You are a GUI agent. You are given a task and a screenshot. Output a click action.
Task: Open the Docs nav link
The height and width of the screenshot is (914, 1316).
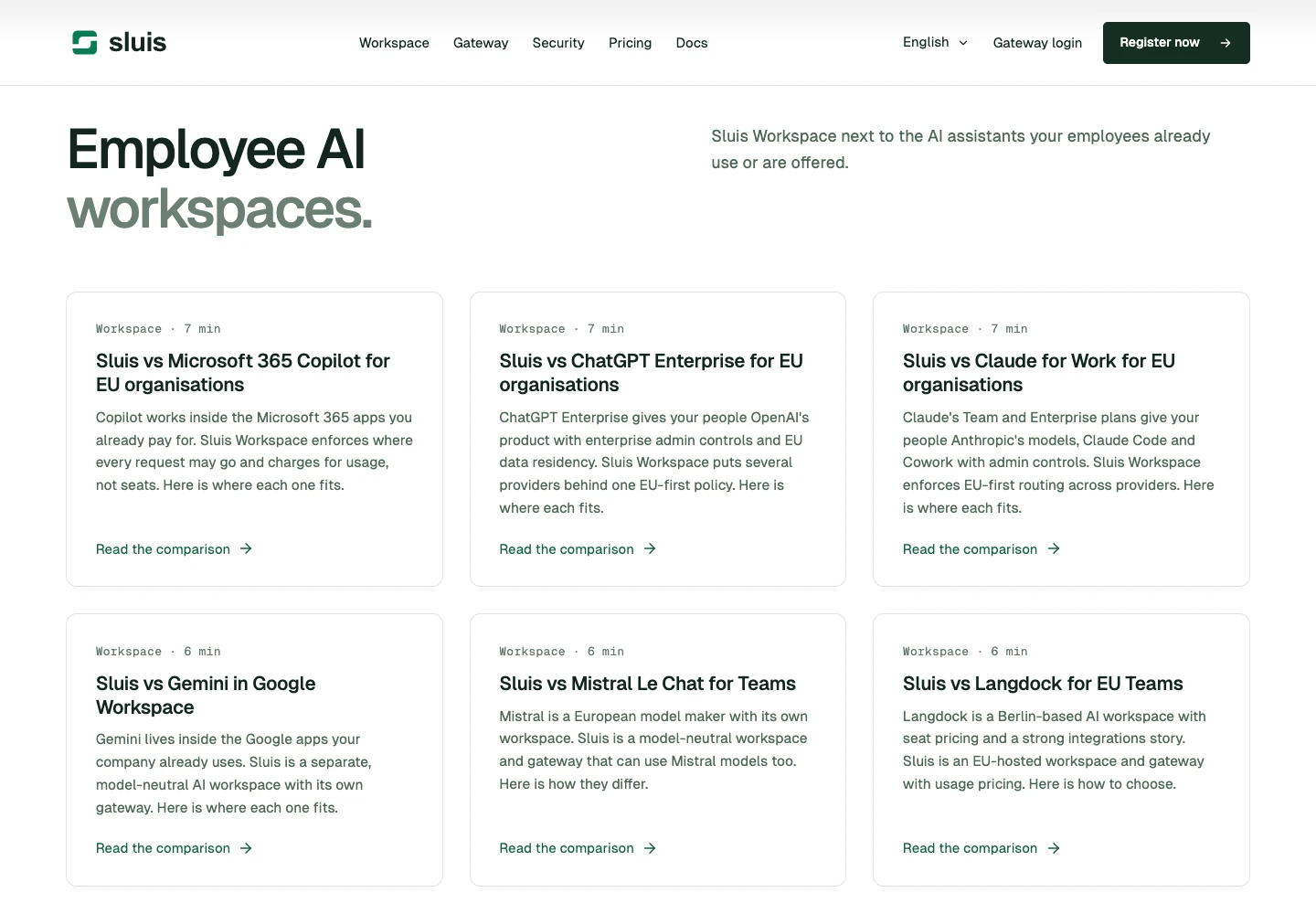(x=692, y=43)
